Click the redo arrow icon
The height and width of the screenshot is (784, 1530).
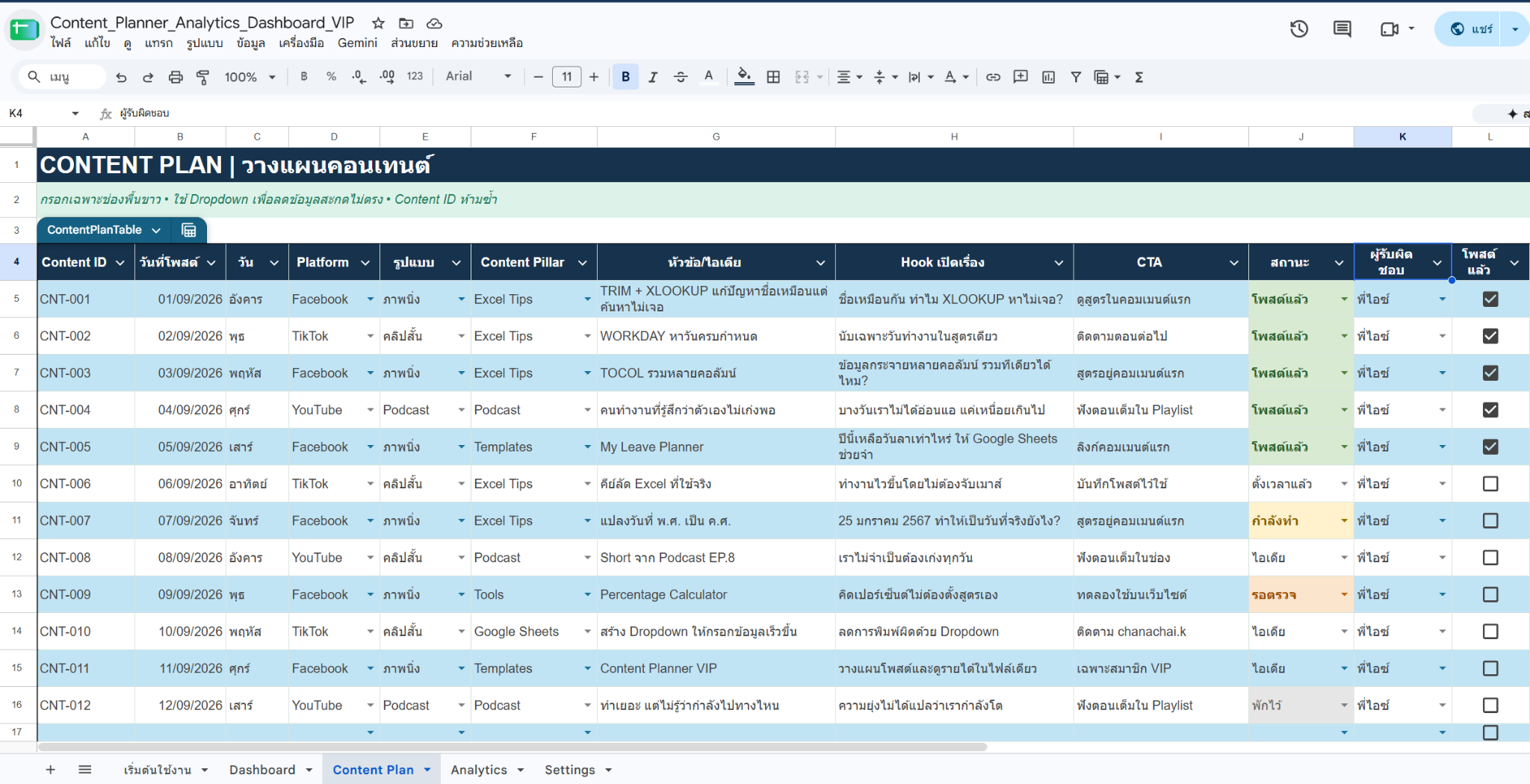click(x=148, y=77)
